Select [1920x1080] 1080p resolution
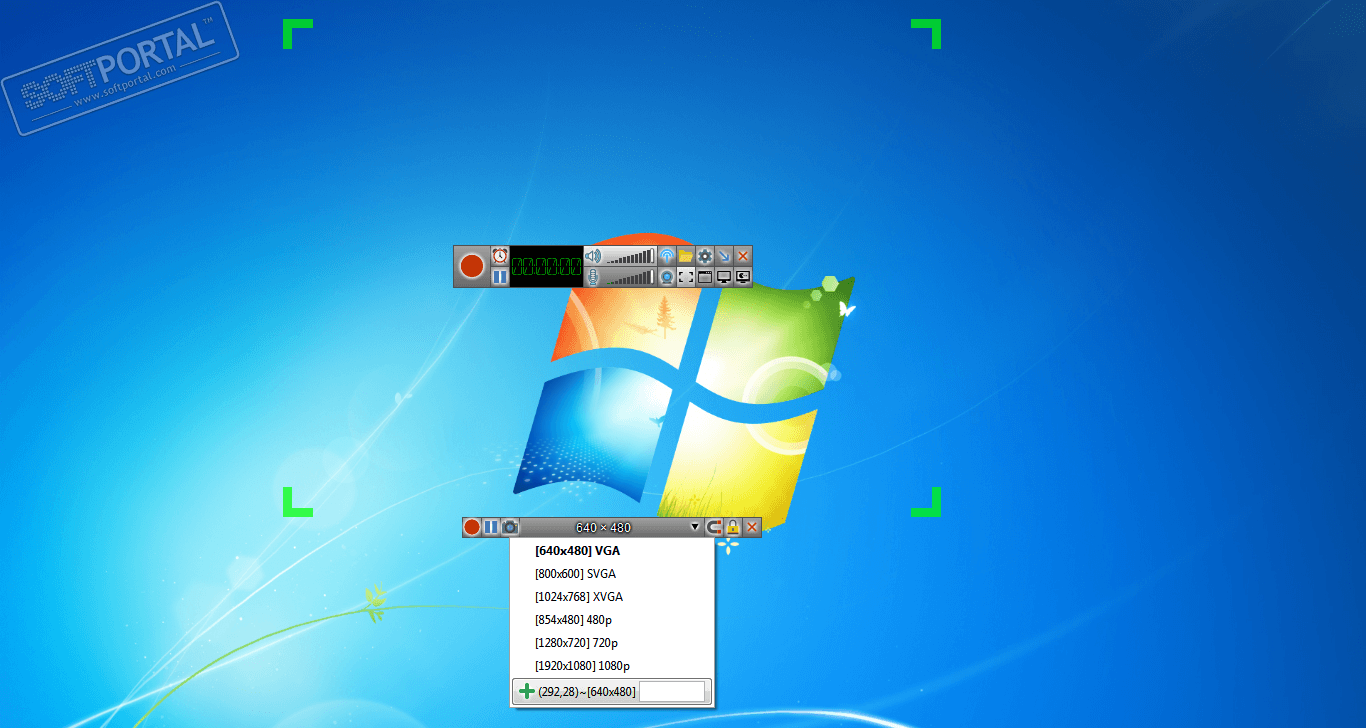The width and height of the screenshot is (1366, 728). 612,666
